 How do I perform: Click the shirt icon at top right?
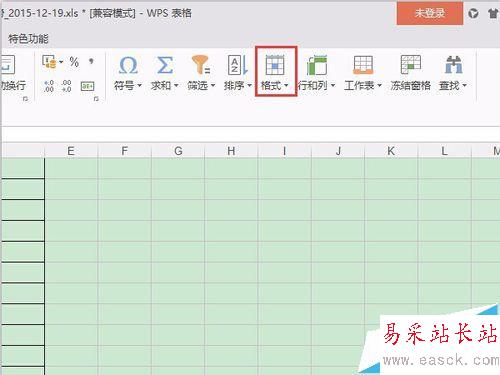(493, 14)
